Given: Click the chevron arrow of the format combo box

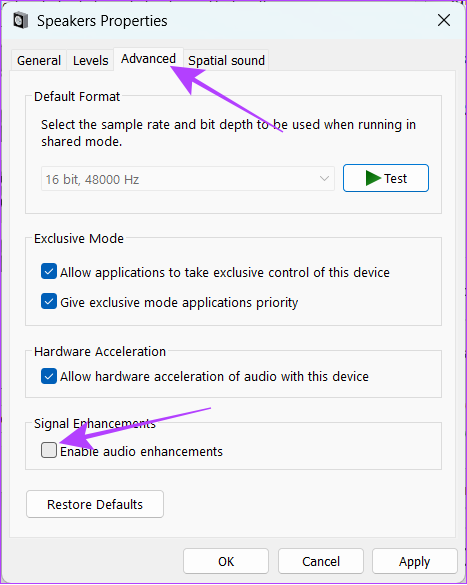Looking at the screenshot, I should click(x=324, y=179).
